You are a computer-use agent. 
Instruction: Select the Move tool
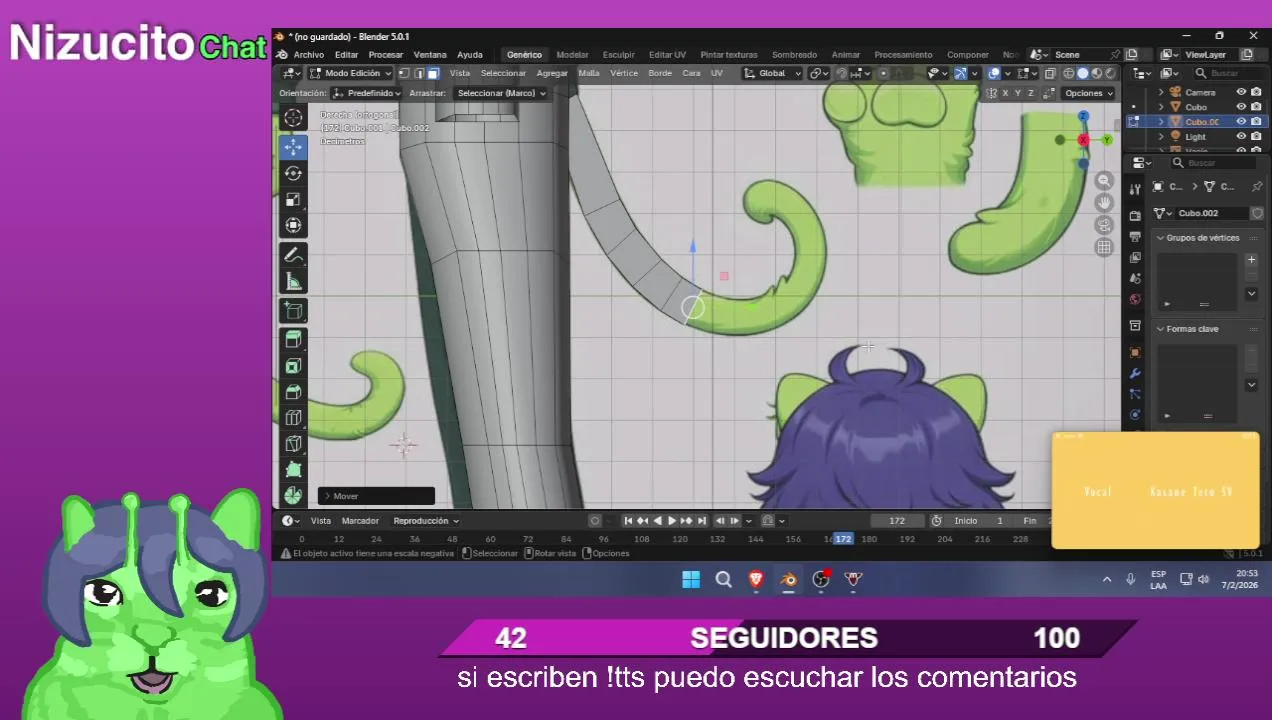tap(293, 147)
